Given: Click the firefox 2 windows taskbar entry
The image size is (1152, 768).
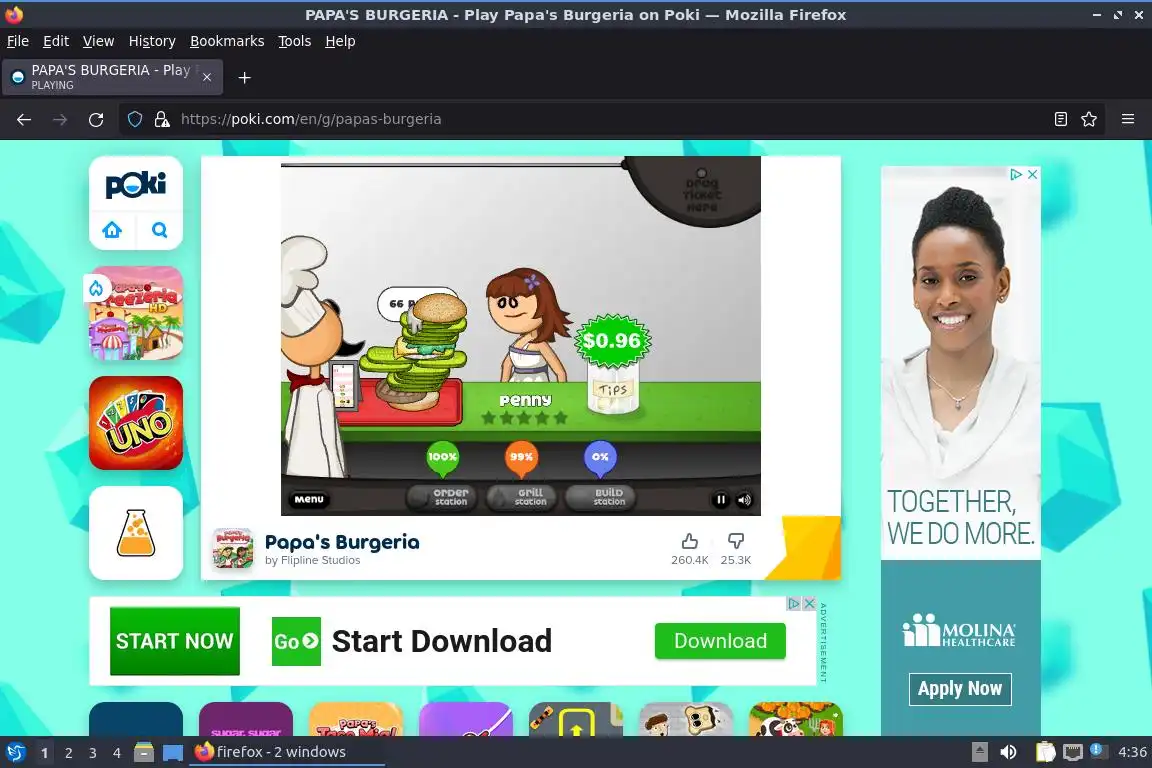Looking at the screenshot, I should click(287, 752).
